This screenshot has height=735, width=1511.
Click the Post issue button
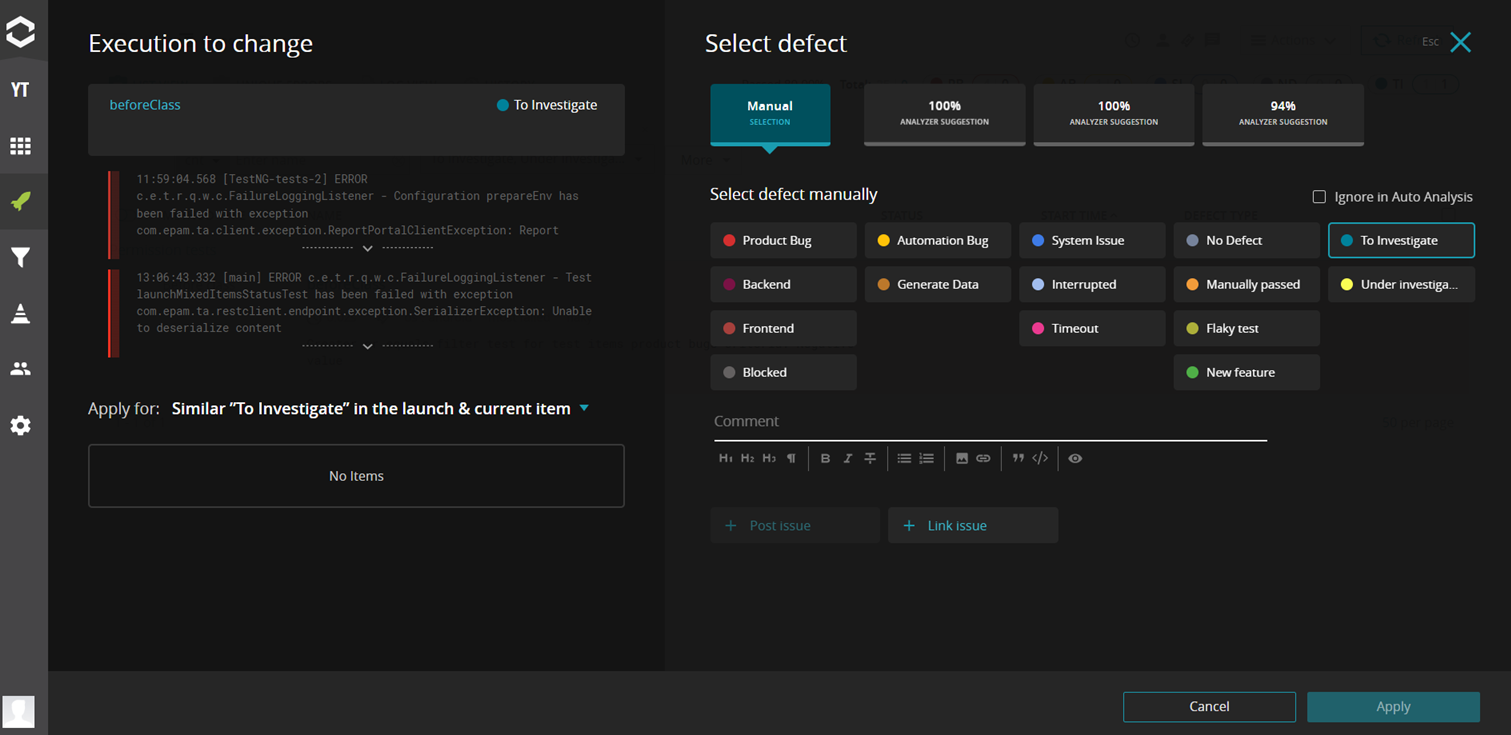795,525
